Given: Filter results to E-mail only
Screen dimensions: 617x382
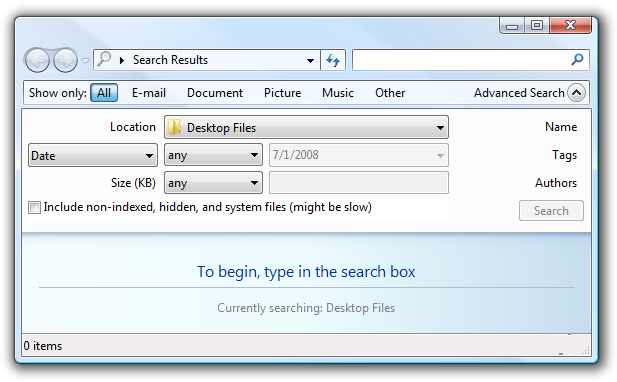Looking at the screenshot, I should click(x=149, y=93).
